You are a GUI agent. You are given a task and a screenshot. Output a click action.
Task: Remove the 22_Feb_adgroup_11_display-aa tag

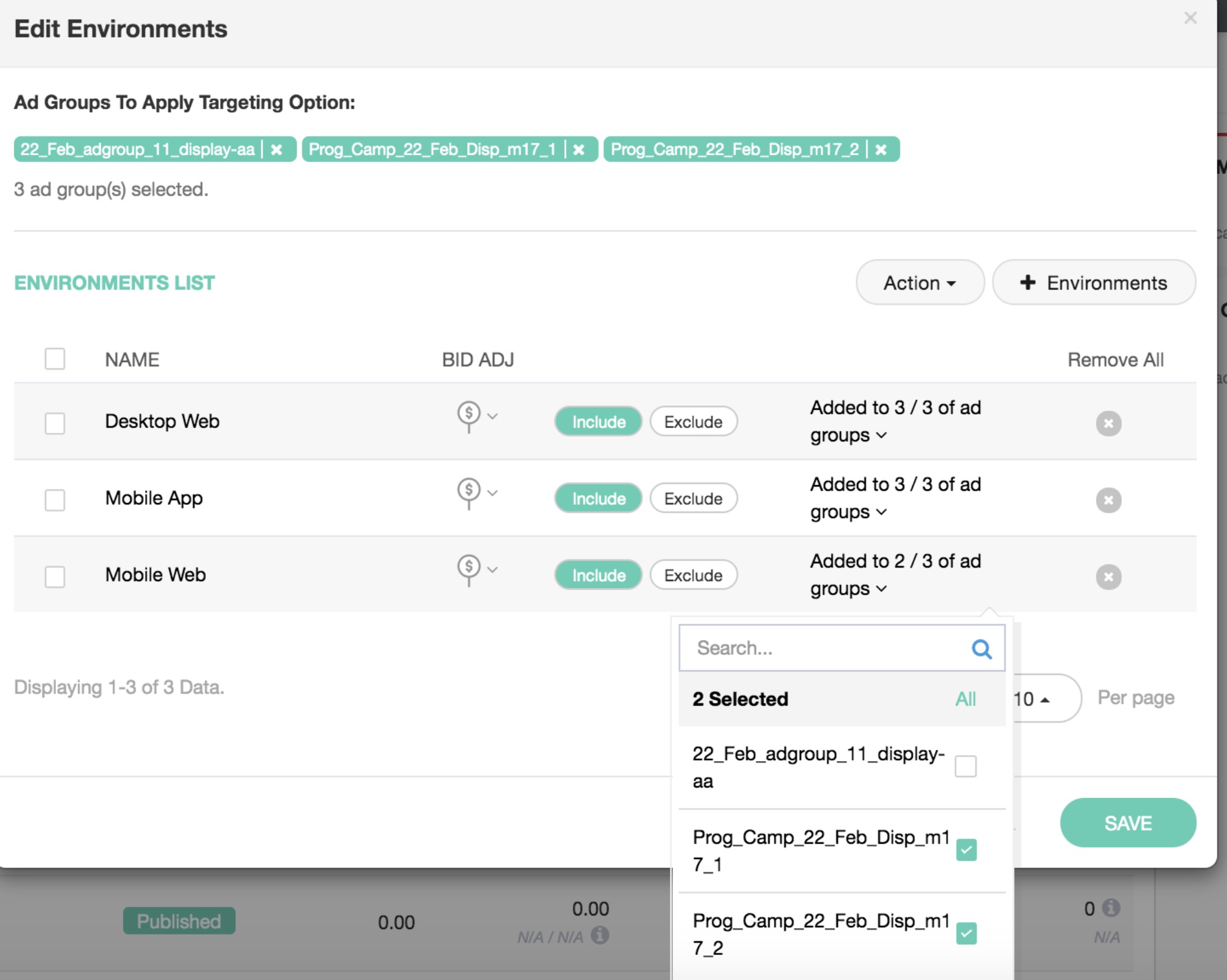pyautogui.click(x=277, y=149)
